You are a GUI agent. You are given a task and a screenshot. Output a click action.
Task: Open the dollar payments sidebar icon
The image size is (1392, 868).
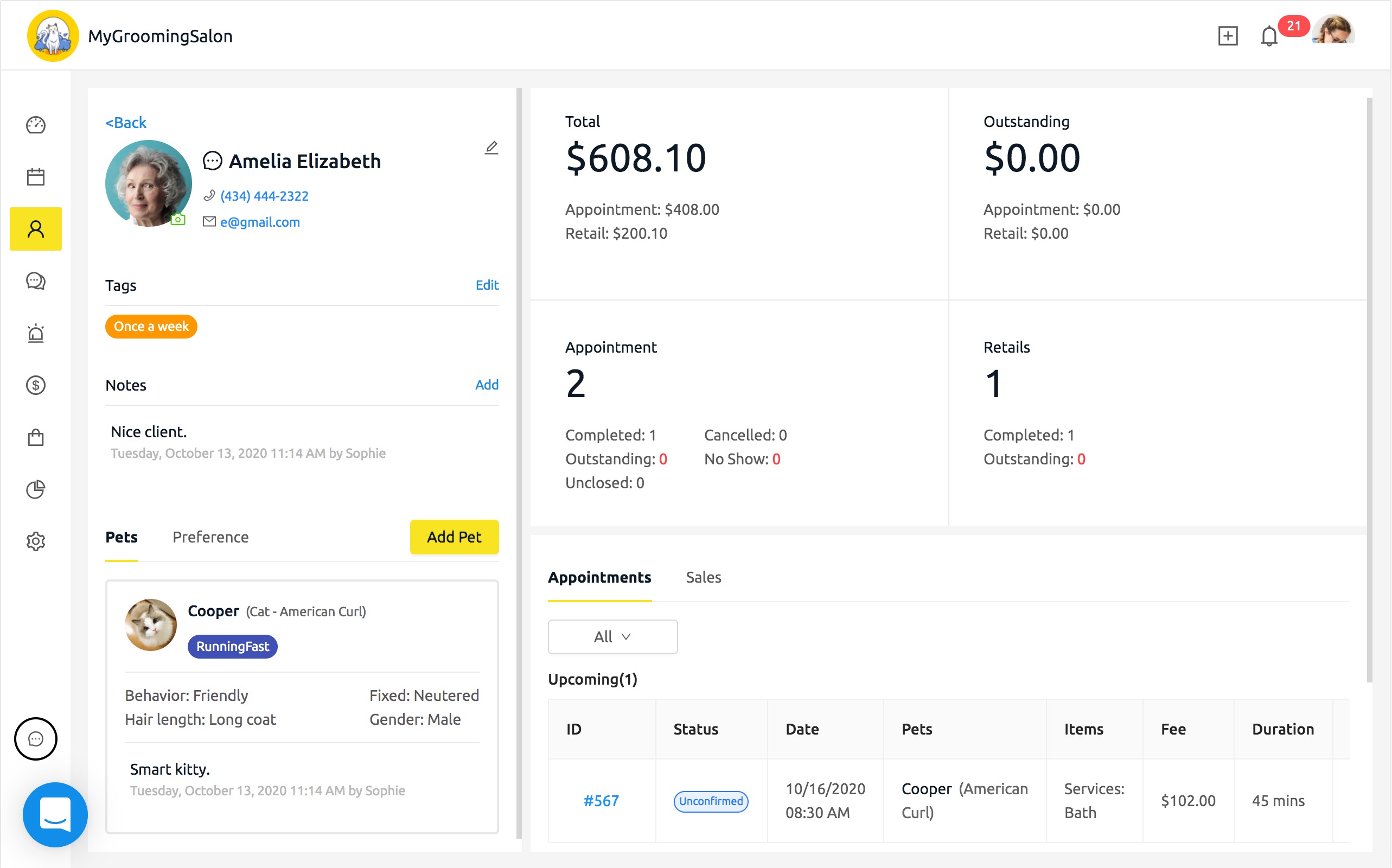pyautogui.click(x=36, y=385)
